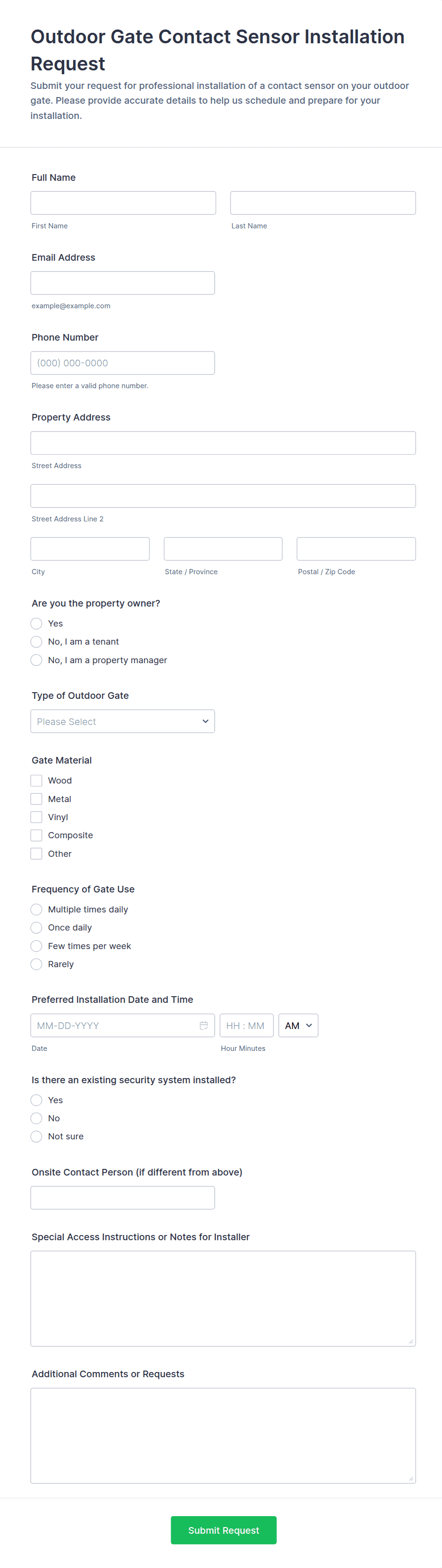Viewport: 442px width, 1568px height.
Task: Click the Hour Minutes time field
Action: click(x=246, y=1026)
